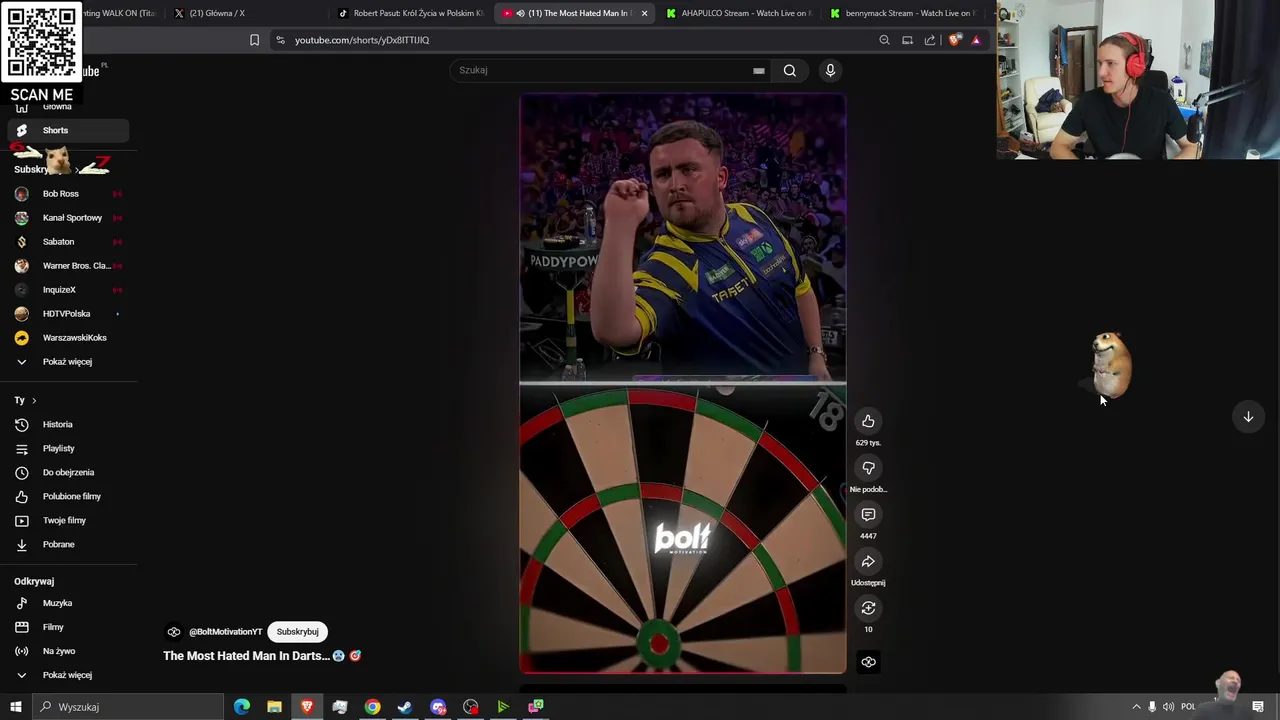Open File Explorer from the taskbar
This screenshot has height=720, width=1280.
[x=274, y=707]
